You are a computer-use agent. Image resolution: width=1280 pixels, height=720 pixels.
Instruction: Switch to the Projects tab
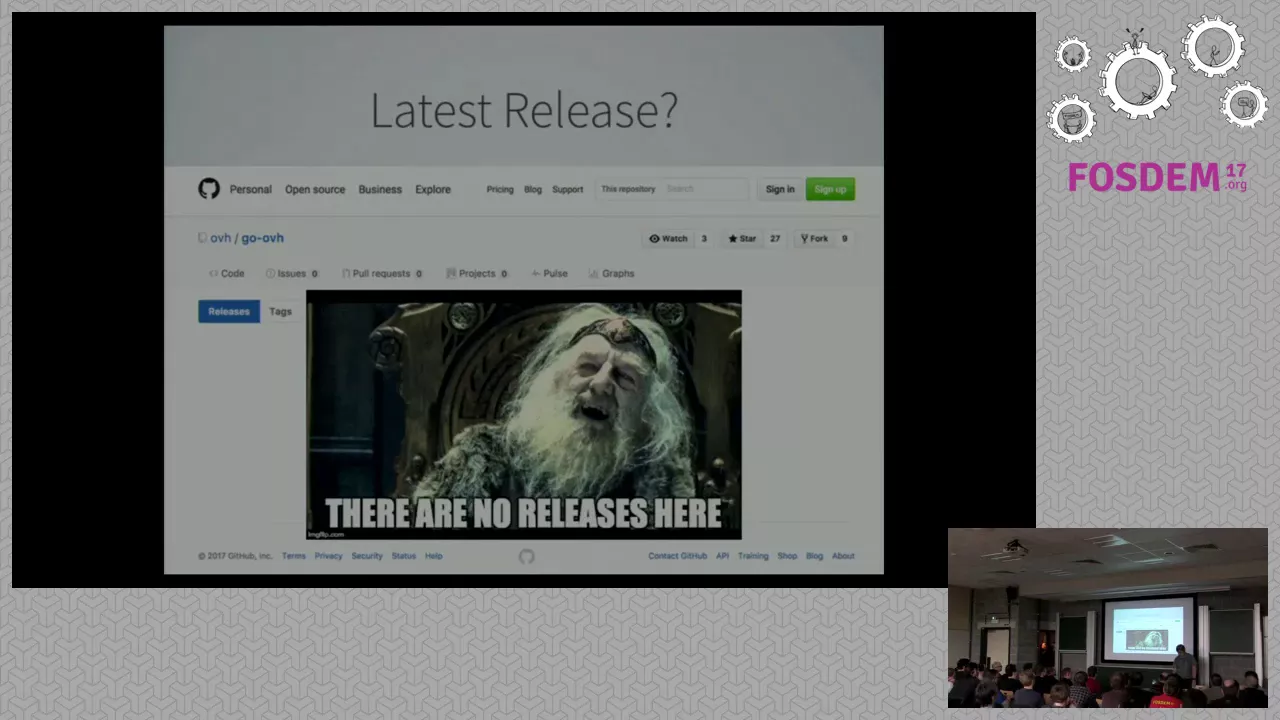[477, 273]
